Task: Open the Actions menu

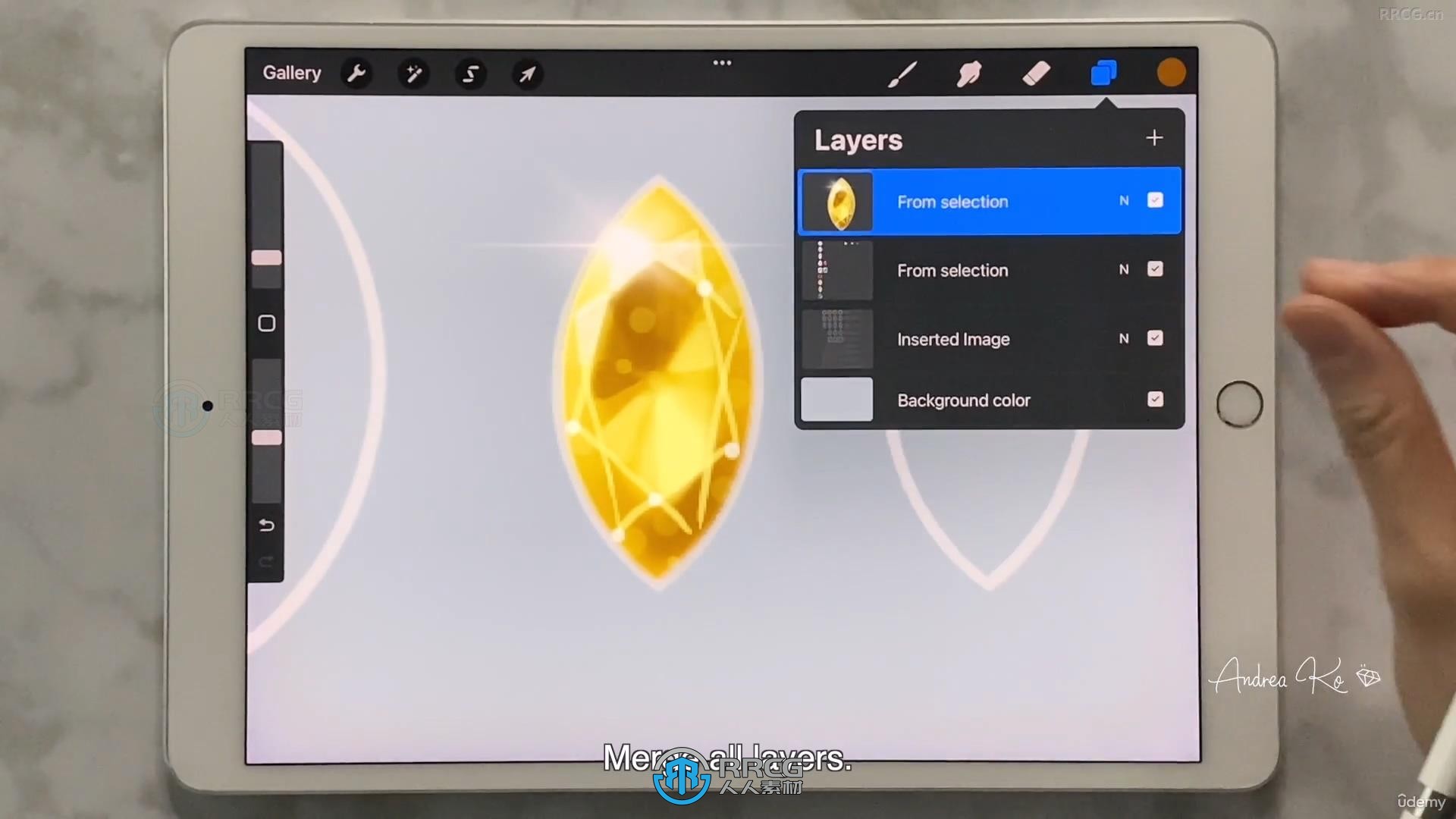Action: (x=356, y=72)
